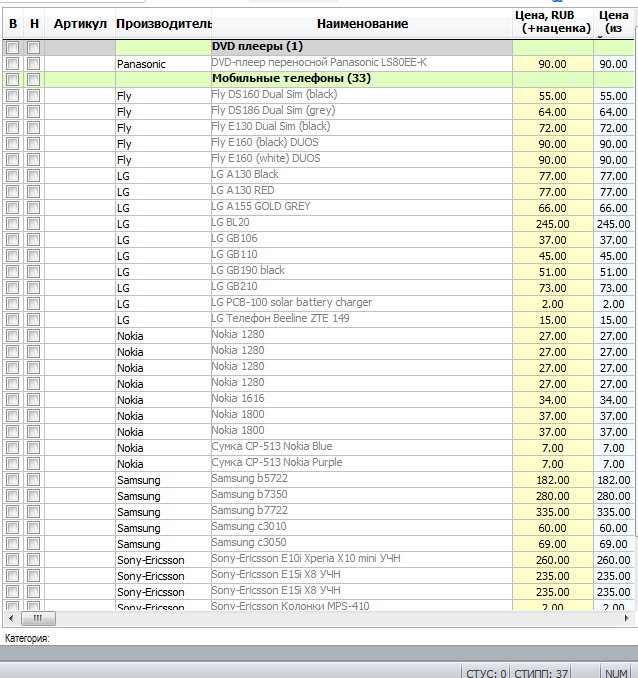Click the Н column header

(x=34, y=24)
